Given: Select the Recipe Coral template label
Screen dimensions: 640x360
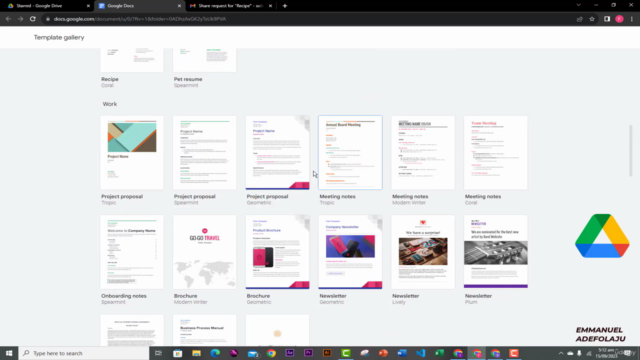Looking at the screenshot, I should [110, 82].
